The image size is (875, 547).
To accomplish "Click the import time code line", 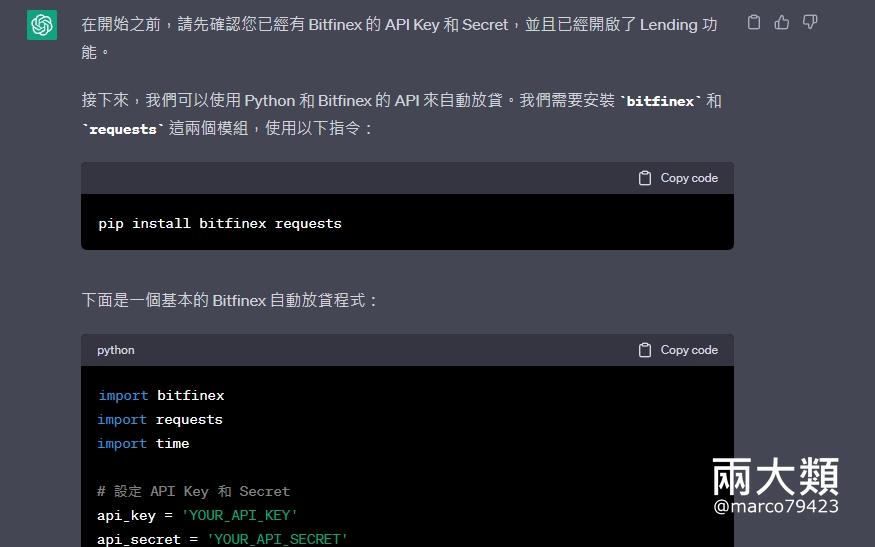I will [143, 443].
